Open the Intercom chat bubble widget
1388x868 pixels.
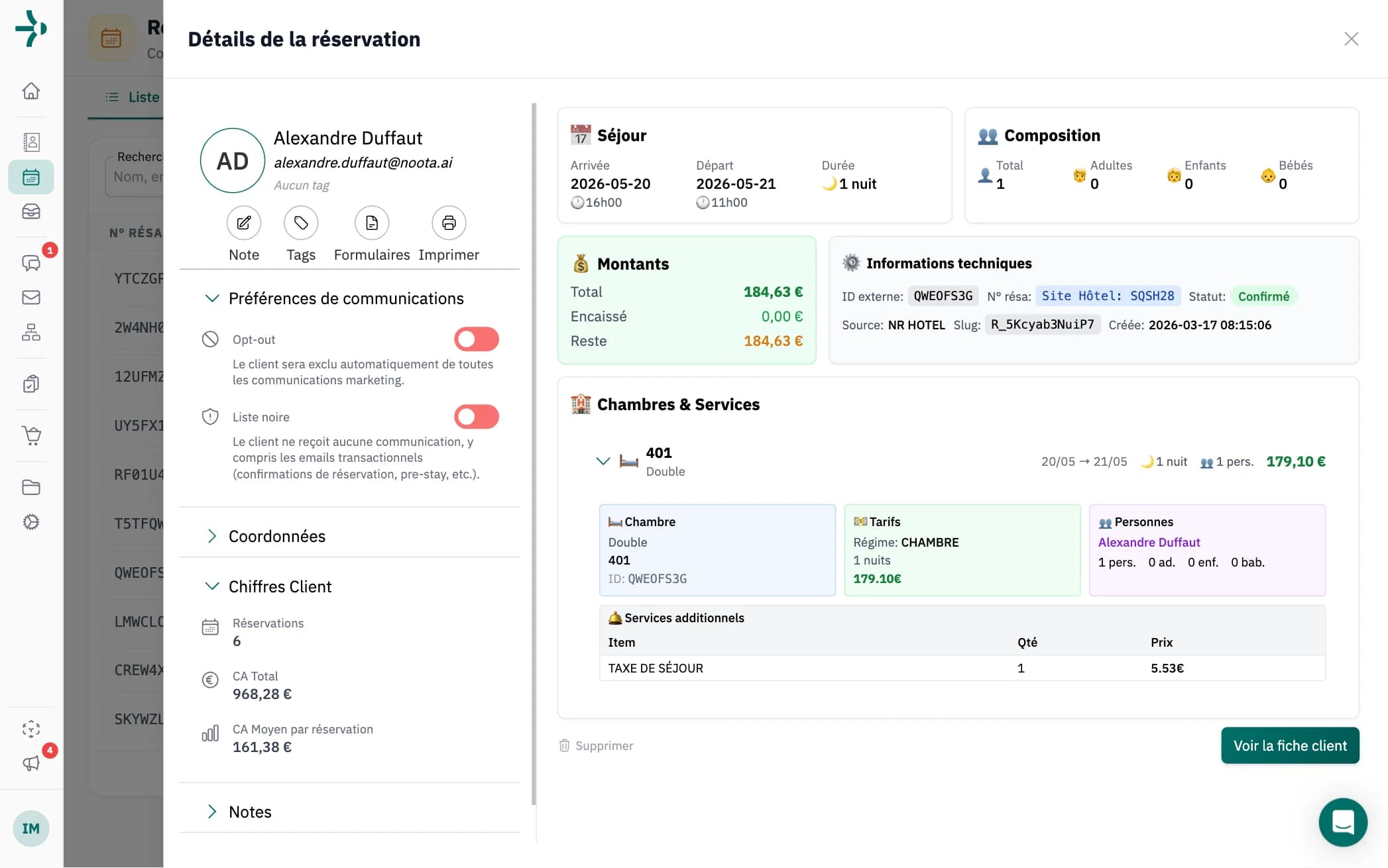[1343, 822]
